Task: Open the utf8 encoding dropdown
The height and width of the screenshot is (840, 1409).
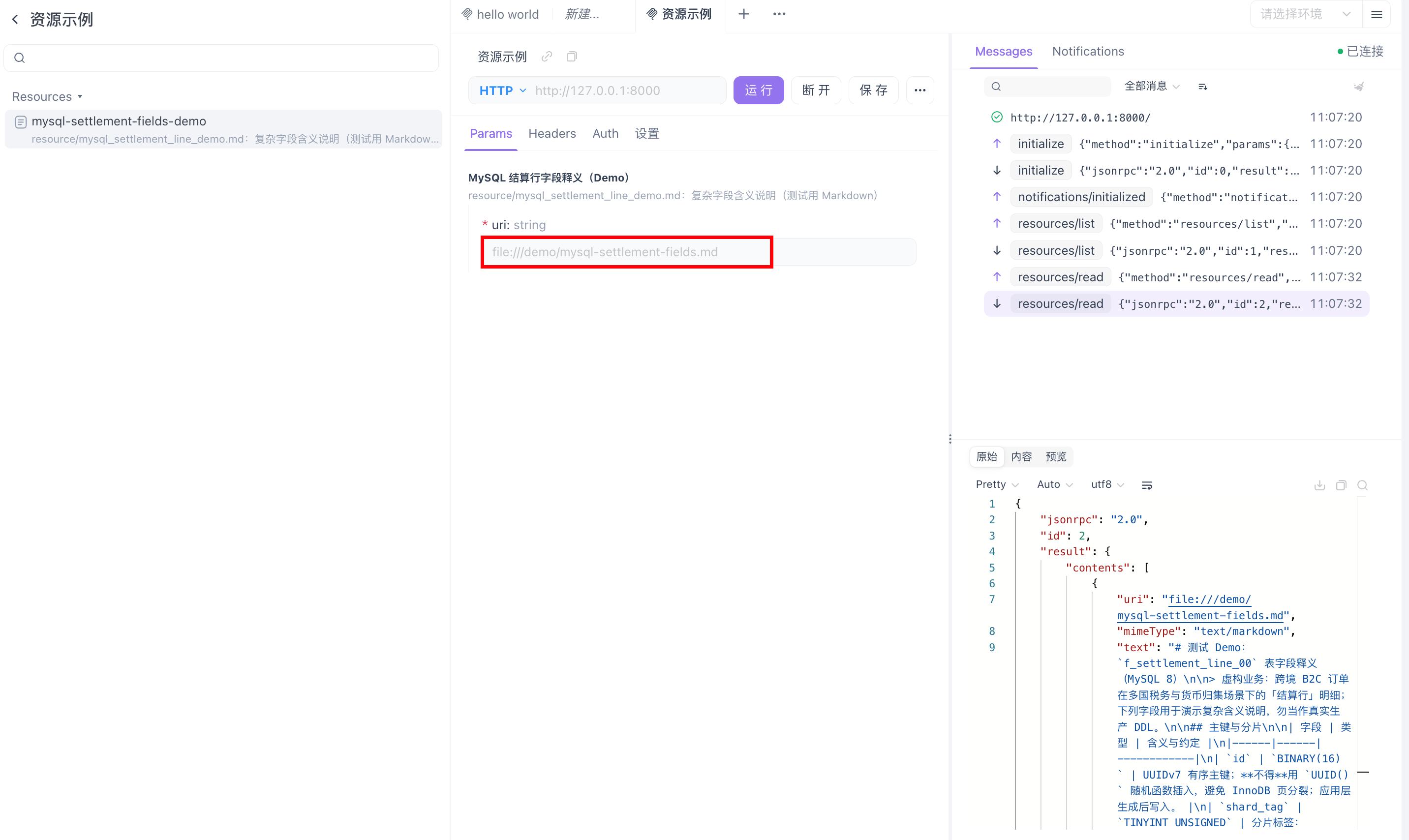Action: (1107, 484)
